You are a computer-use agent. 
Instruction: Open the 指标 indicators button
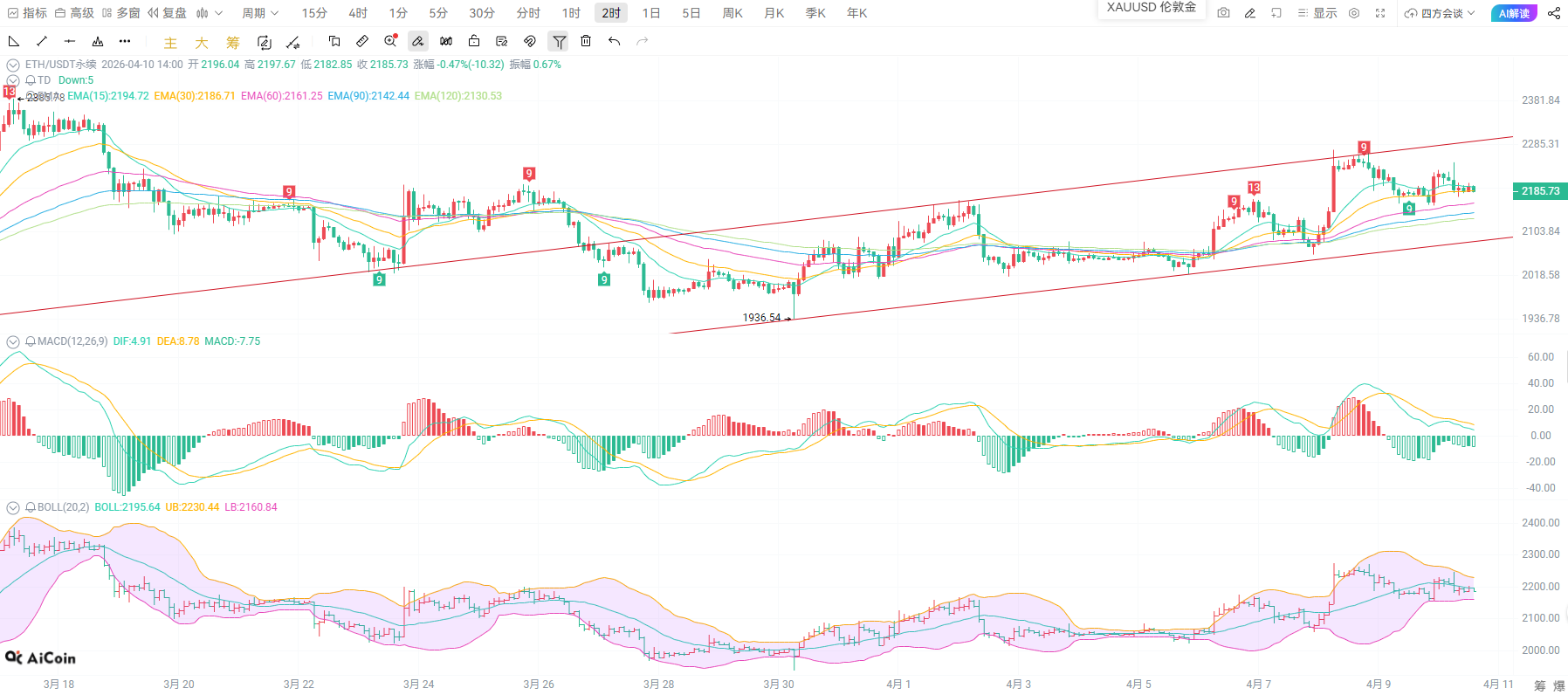27,13
